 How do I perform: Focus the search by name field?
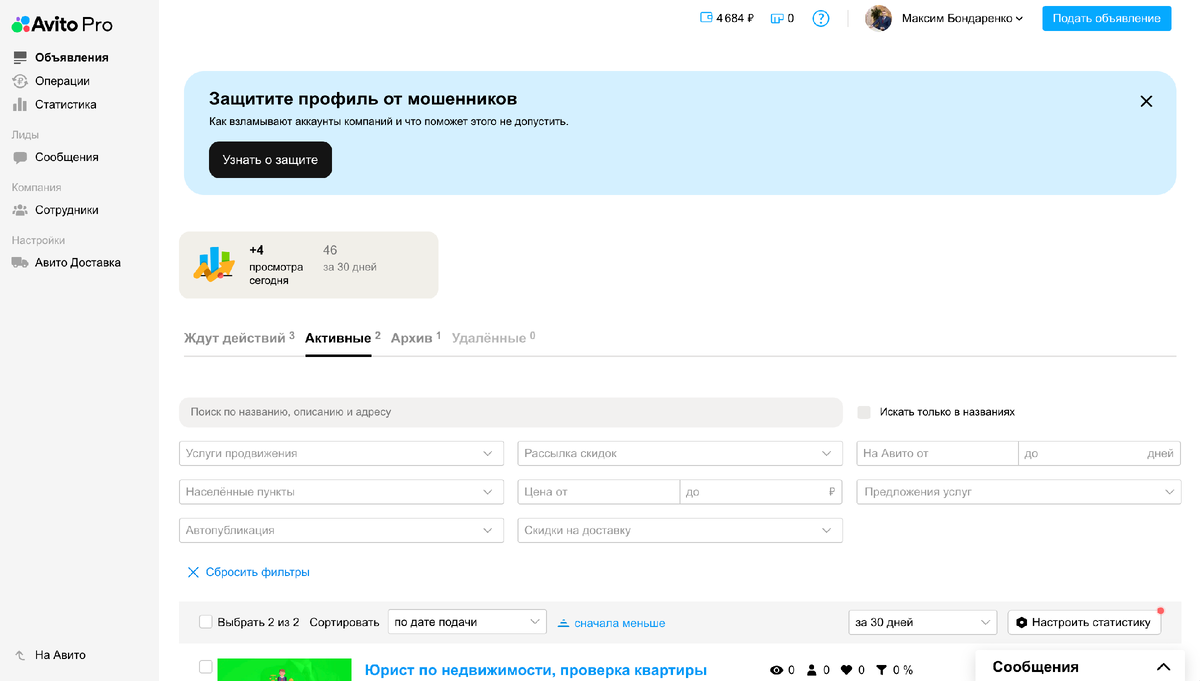[511, 412]
